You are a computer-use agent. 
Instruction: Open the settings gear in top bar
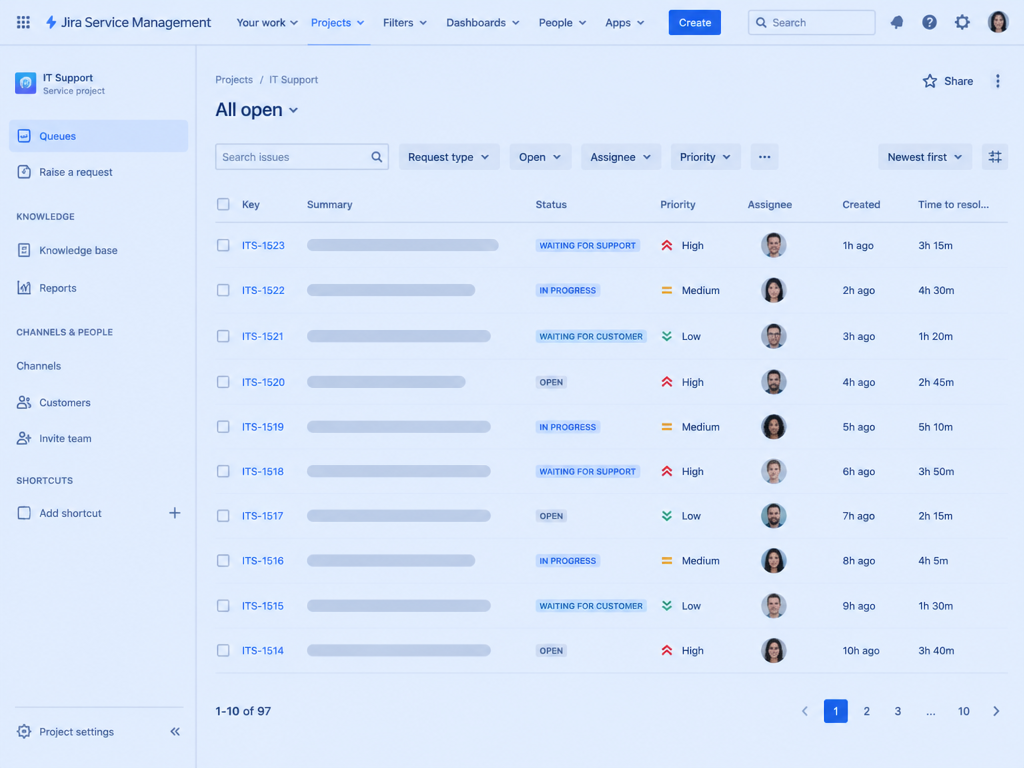tap(962, 22)
